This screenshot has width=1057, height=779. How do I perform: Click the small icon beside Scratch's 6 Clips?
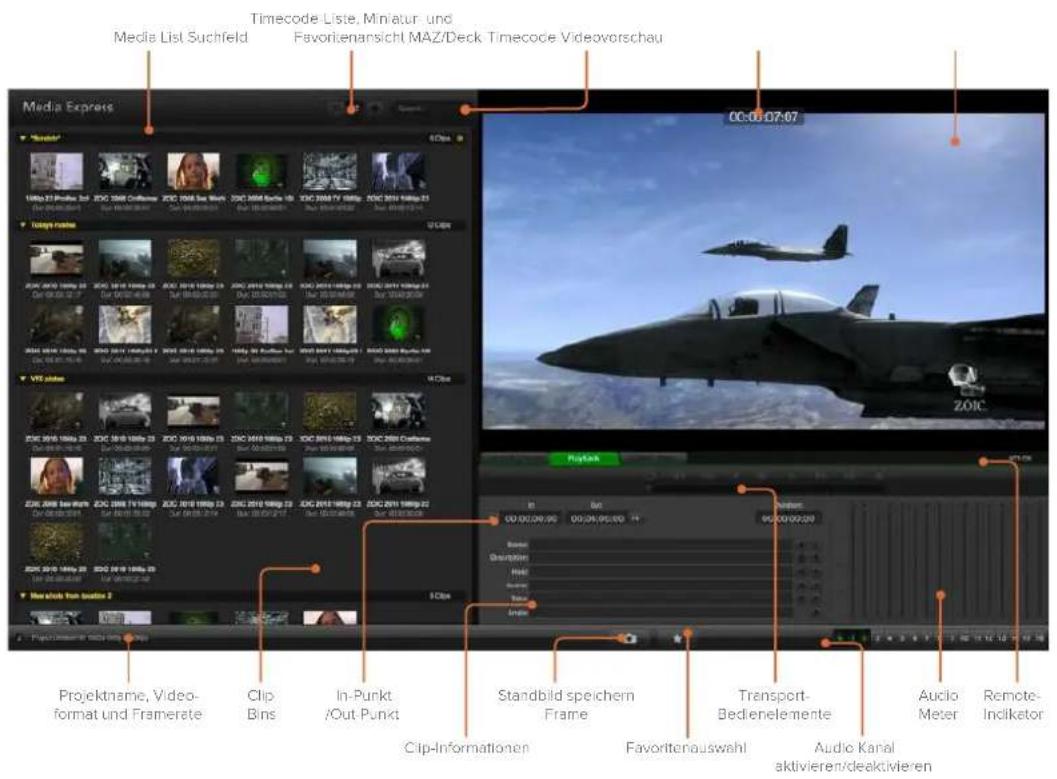(x=460, y=138)
